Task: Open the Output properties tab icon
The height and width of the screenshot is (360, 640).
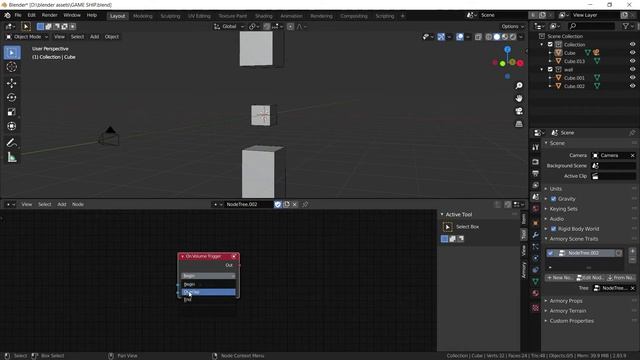Action: [536, 173]
